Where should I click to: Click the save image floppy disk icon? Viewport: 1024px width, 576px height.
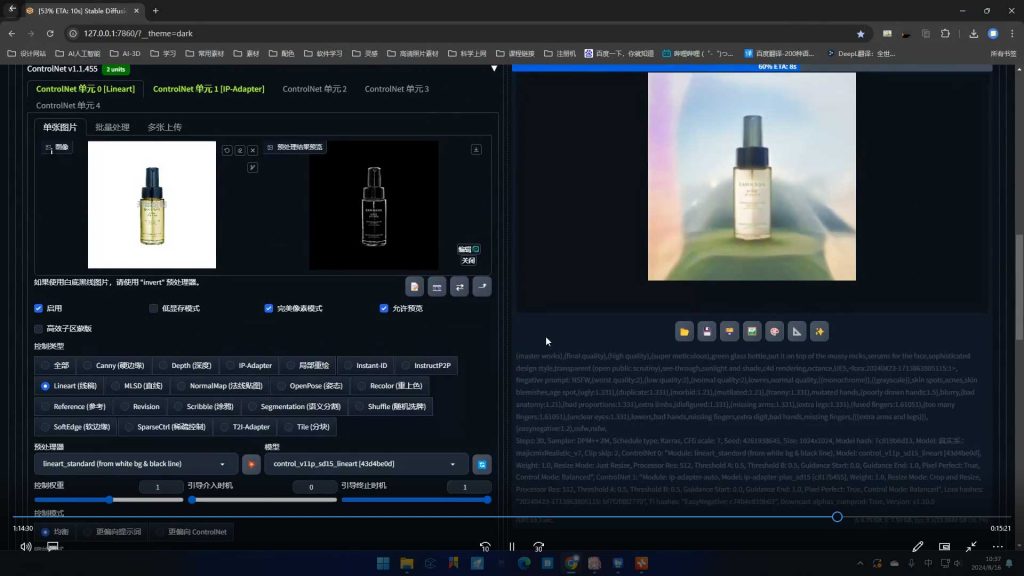pyautogui.click(x=706, y=331)
